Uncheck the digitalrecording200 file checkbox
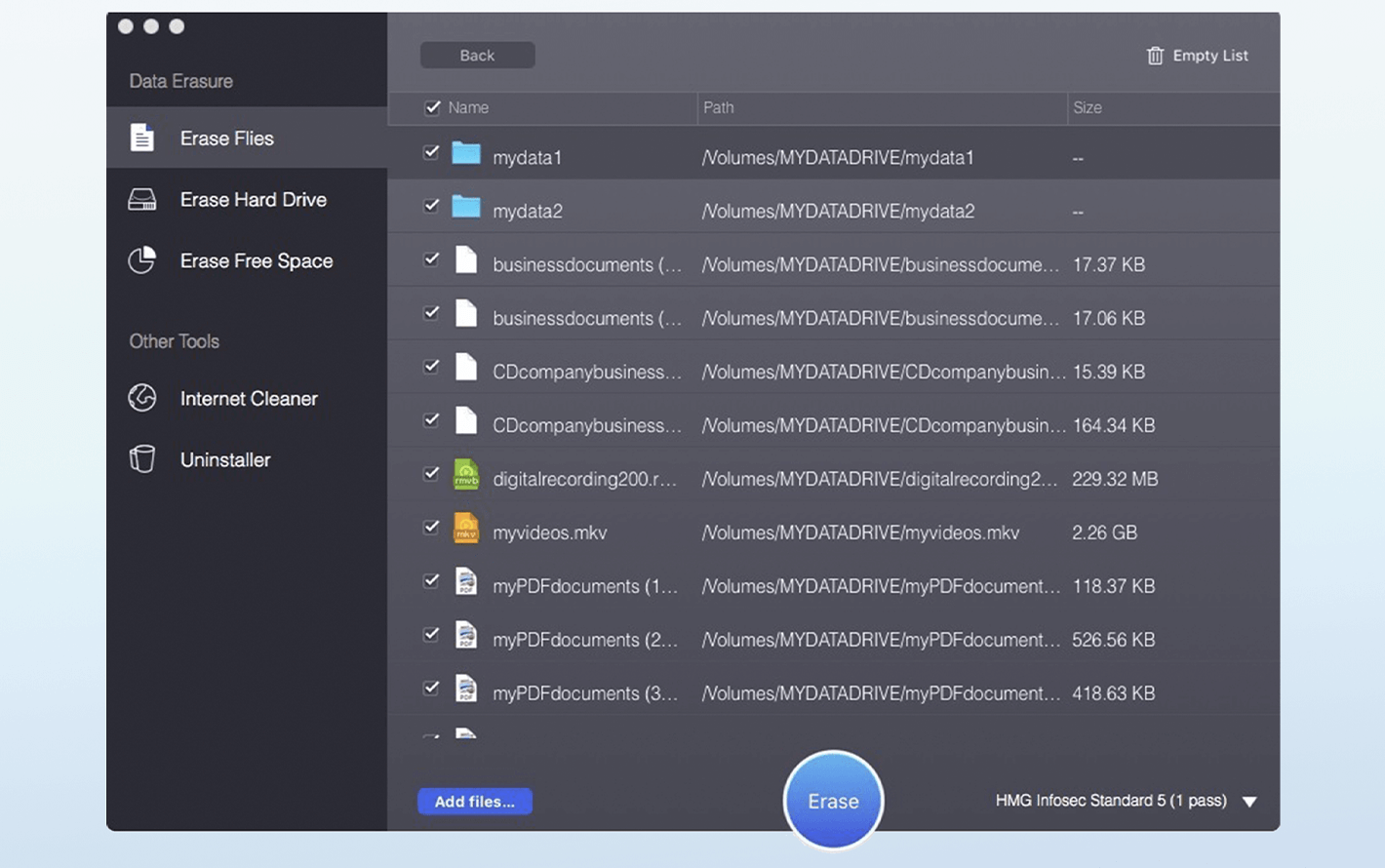 point(431,474)
